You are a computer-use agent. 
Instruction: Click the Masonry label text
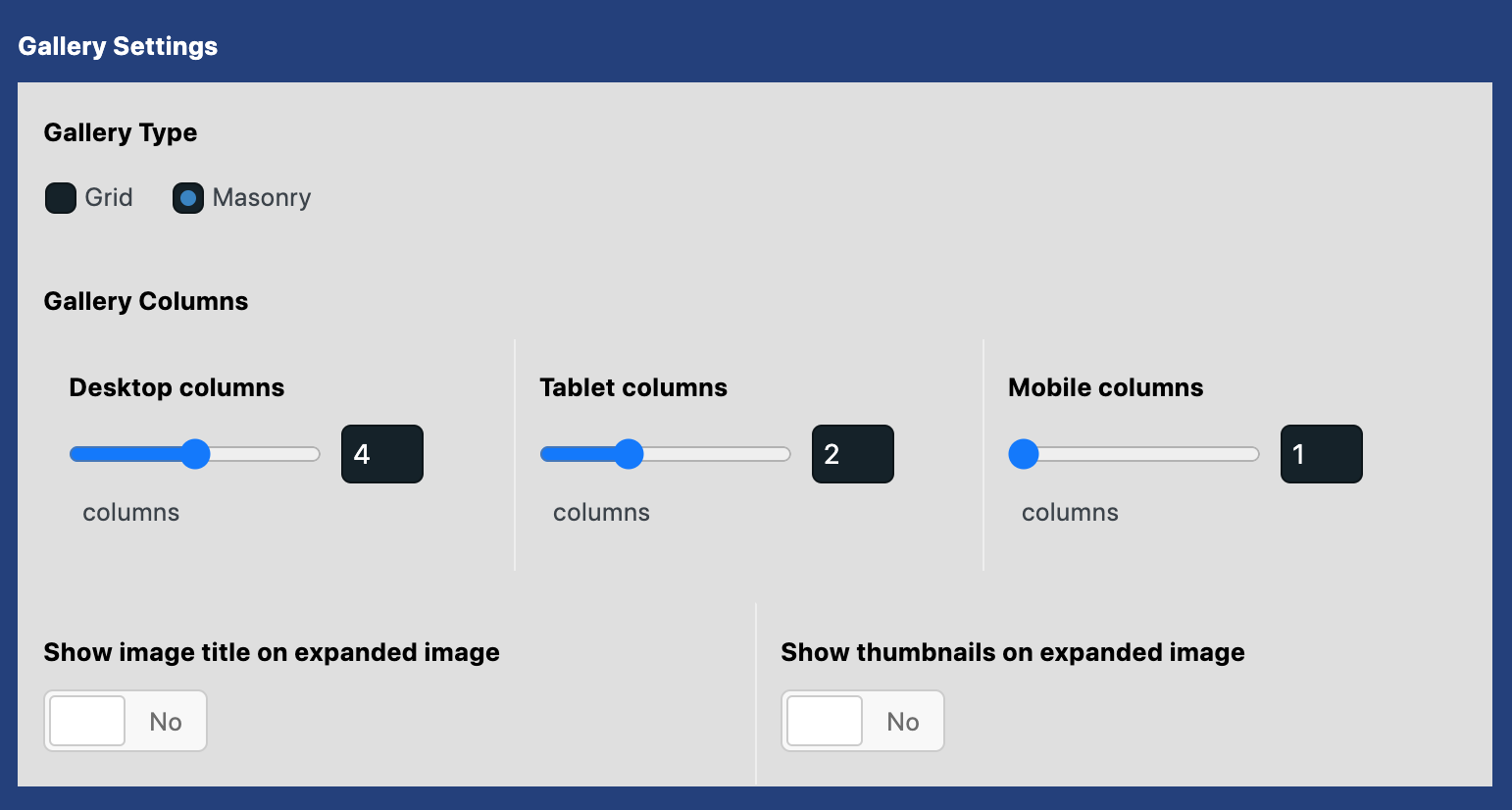click(x=262, y=198)
